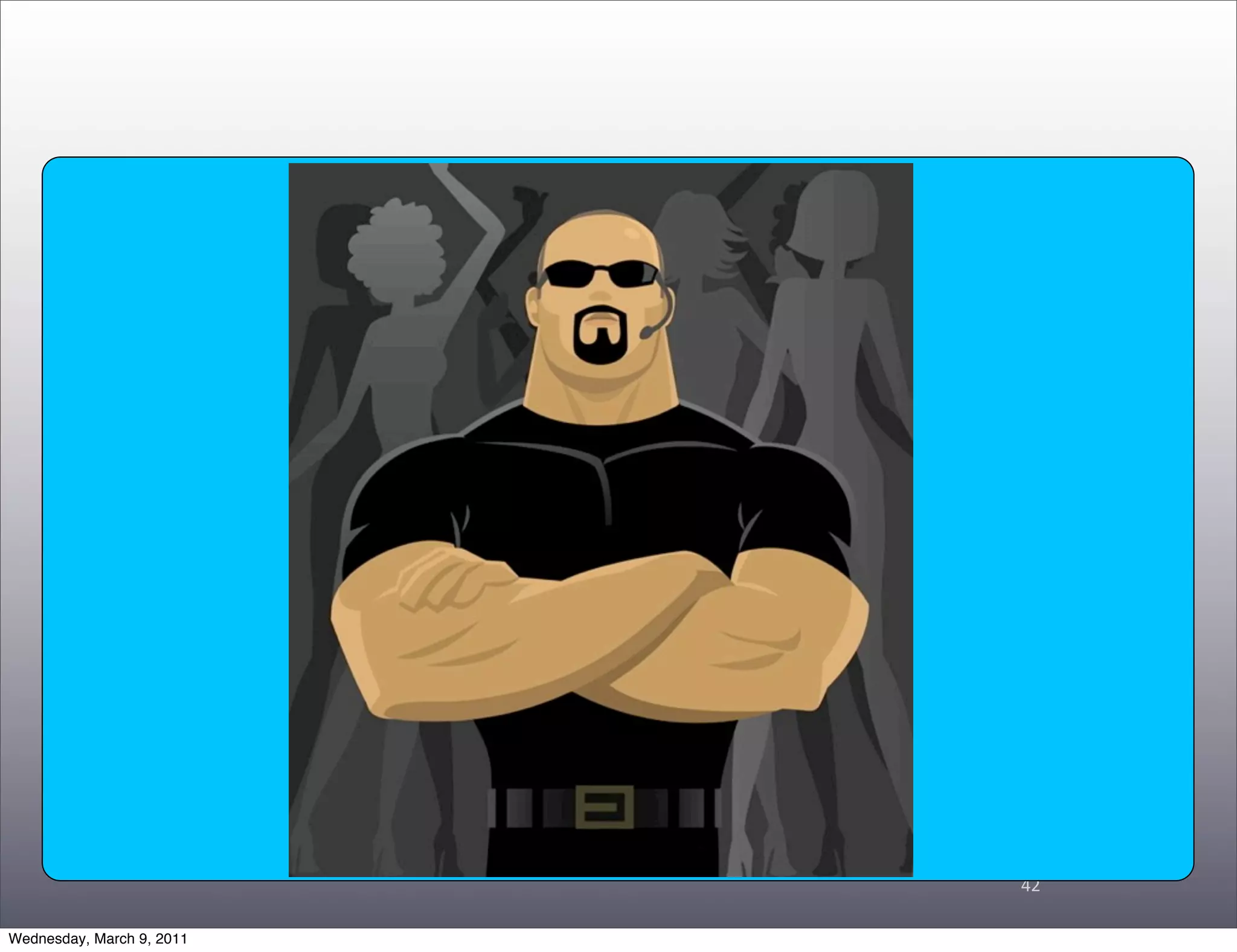1237x952 pixels.
Task: Click the bouncer's clenched fist
Action: pos(444,580)
